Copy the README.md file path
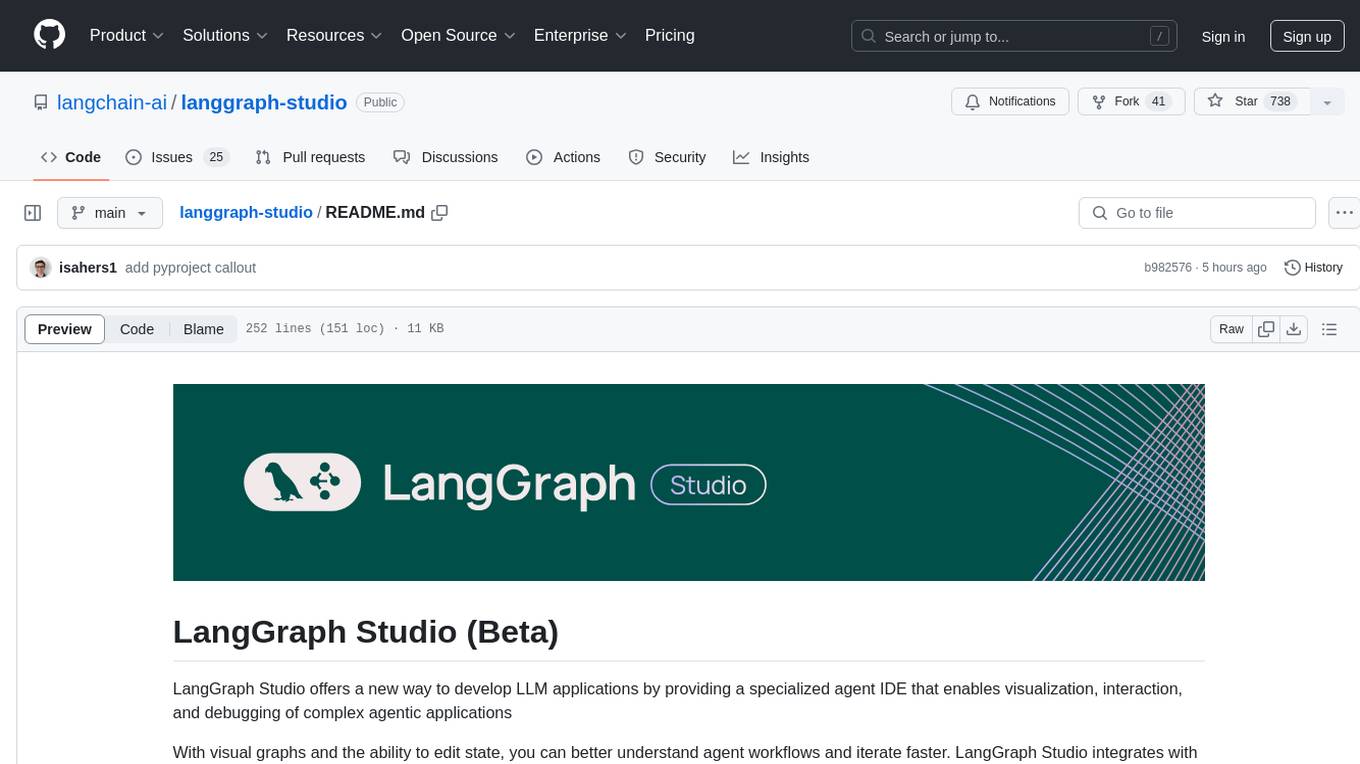 [439, 213]
